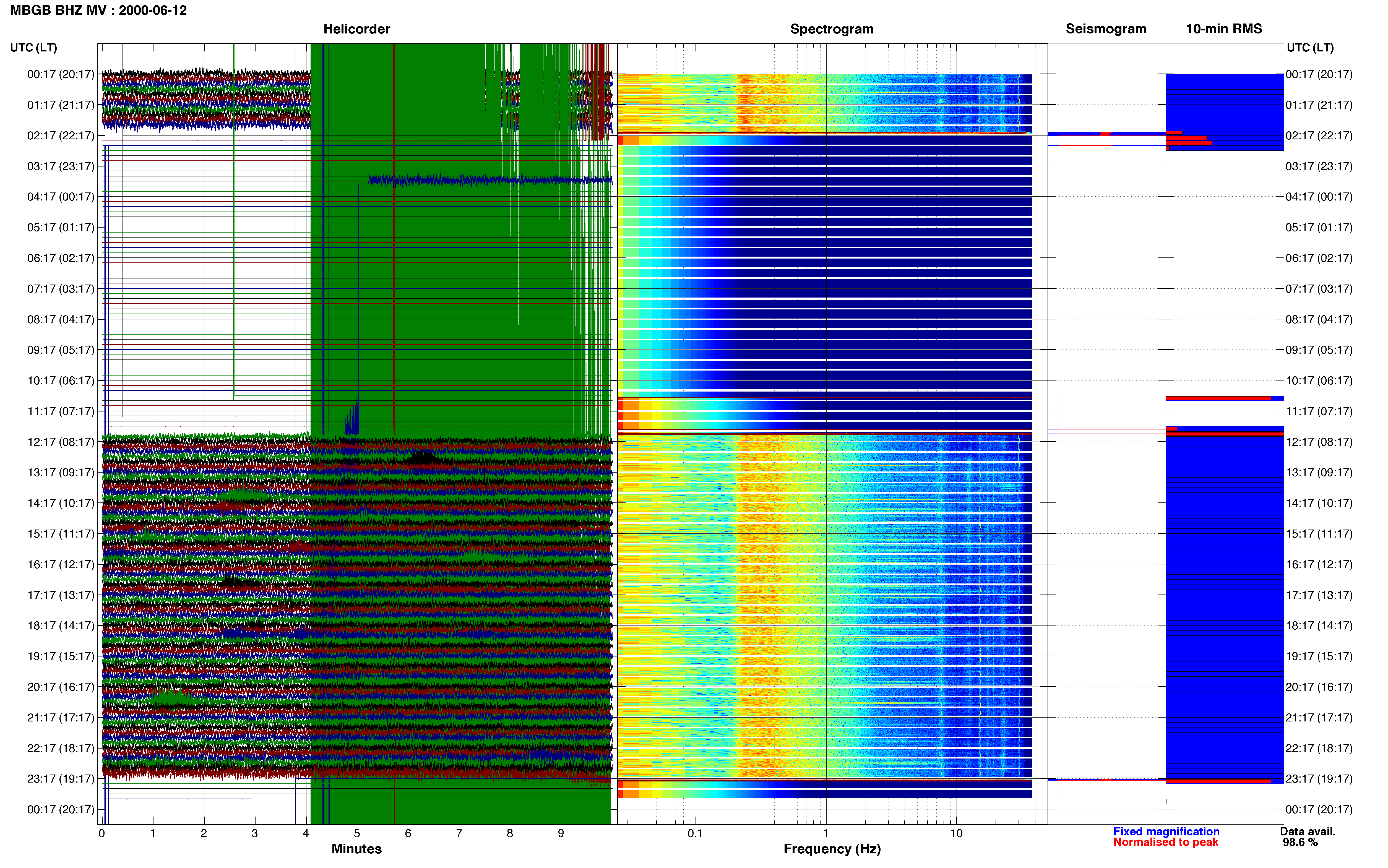Image resolution: width=1388 pixels, height=868 pixels.
Task: Click the 'Fixed magnification' legend text
Action: click(1166, 831)
